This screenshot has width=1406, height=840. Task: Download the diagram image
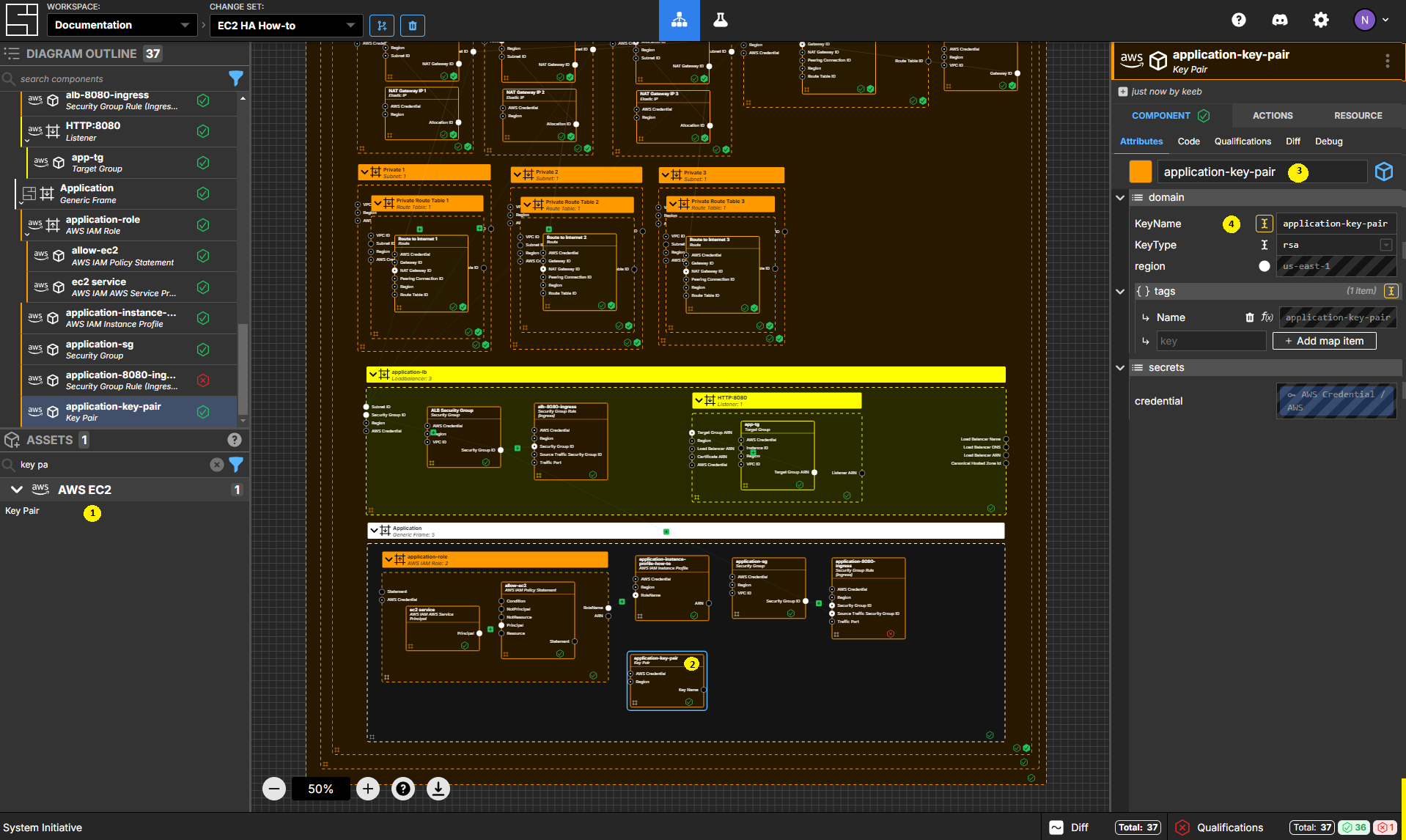[438, 789]
